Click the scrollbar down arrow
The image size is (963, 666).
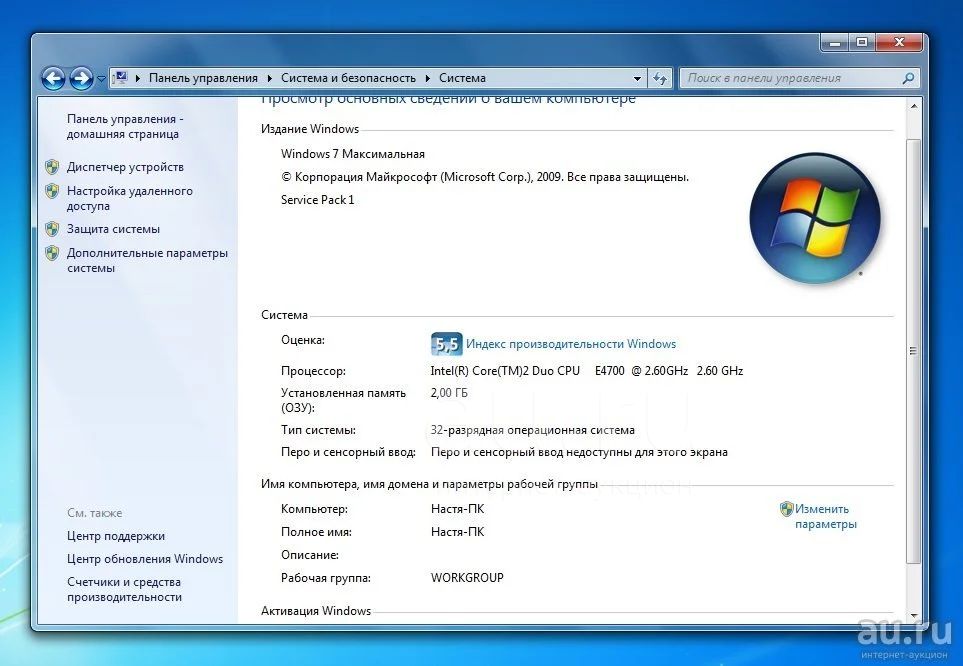click(913, 615)
